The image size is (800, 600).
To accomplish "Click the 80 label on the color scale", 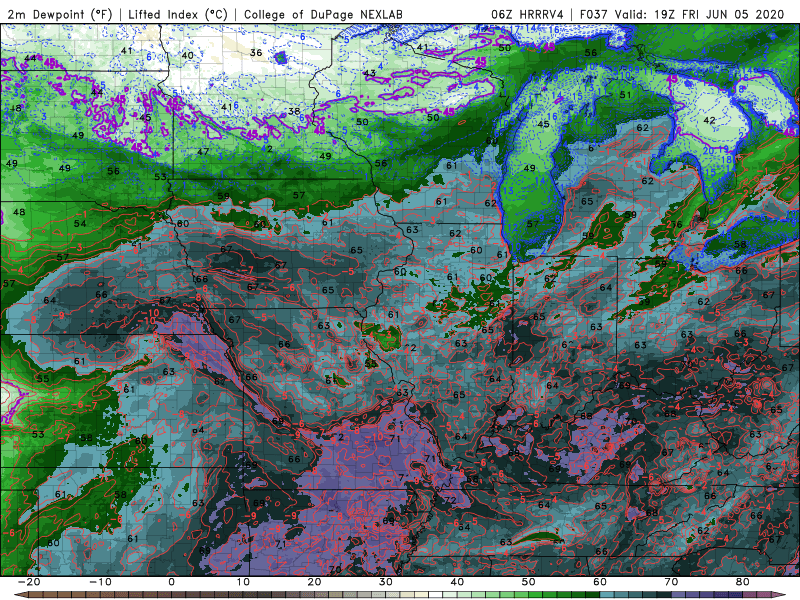I will pyautogui.click(x=743, y=582).
